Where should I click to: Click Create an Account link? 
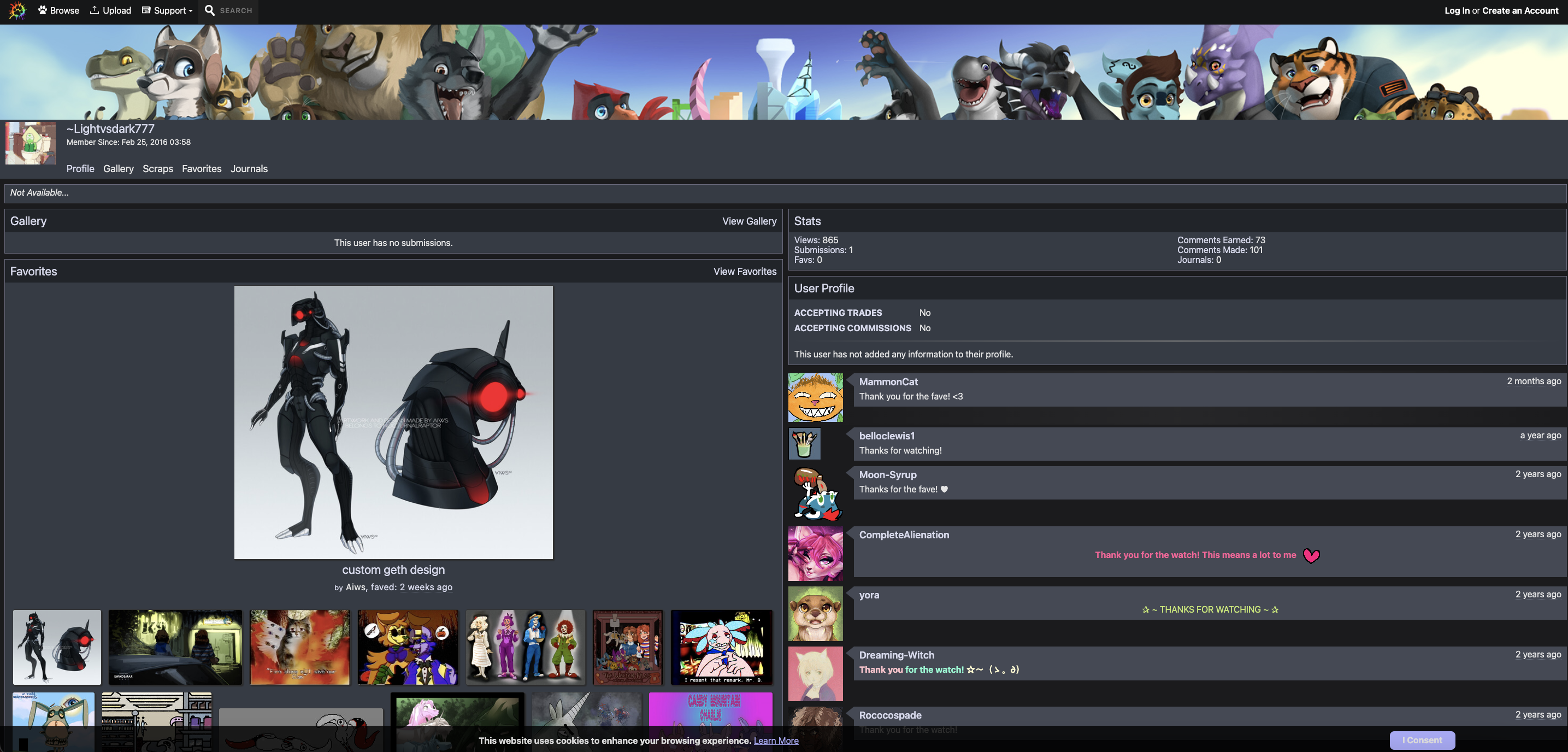click(1520, 10)
